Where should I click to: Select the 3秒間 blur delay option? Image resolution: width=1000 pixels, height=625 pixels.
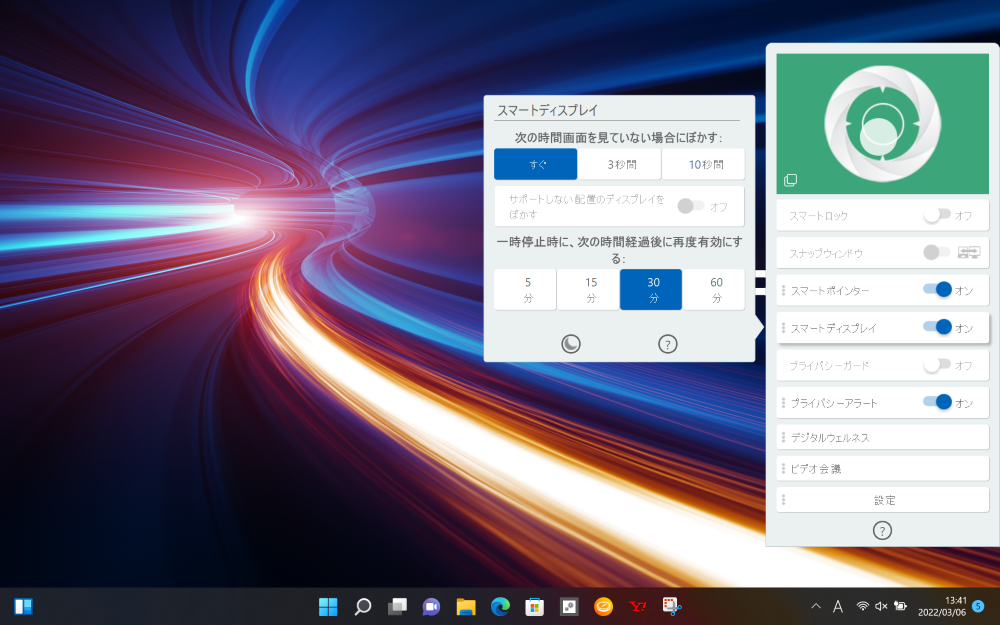click(x=619, y=164)
